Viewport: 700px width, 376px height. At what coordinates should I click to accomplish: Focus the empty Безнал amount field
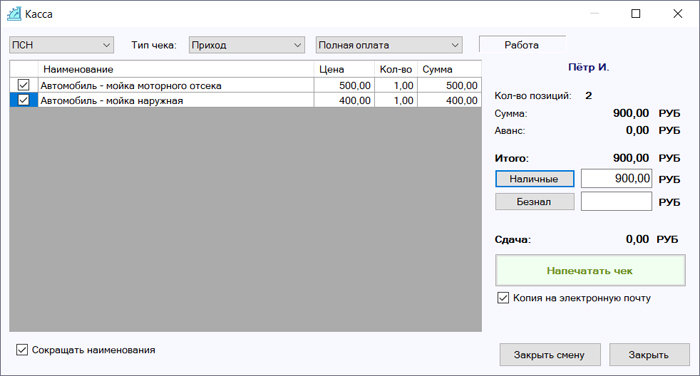(616, 201)
